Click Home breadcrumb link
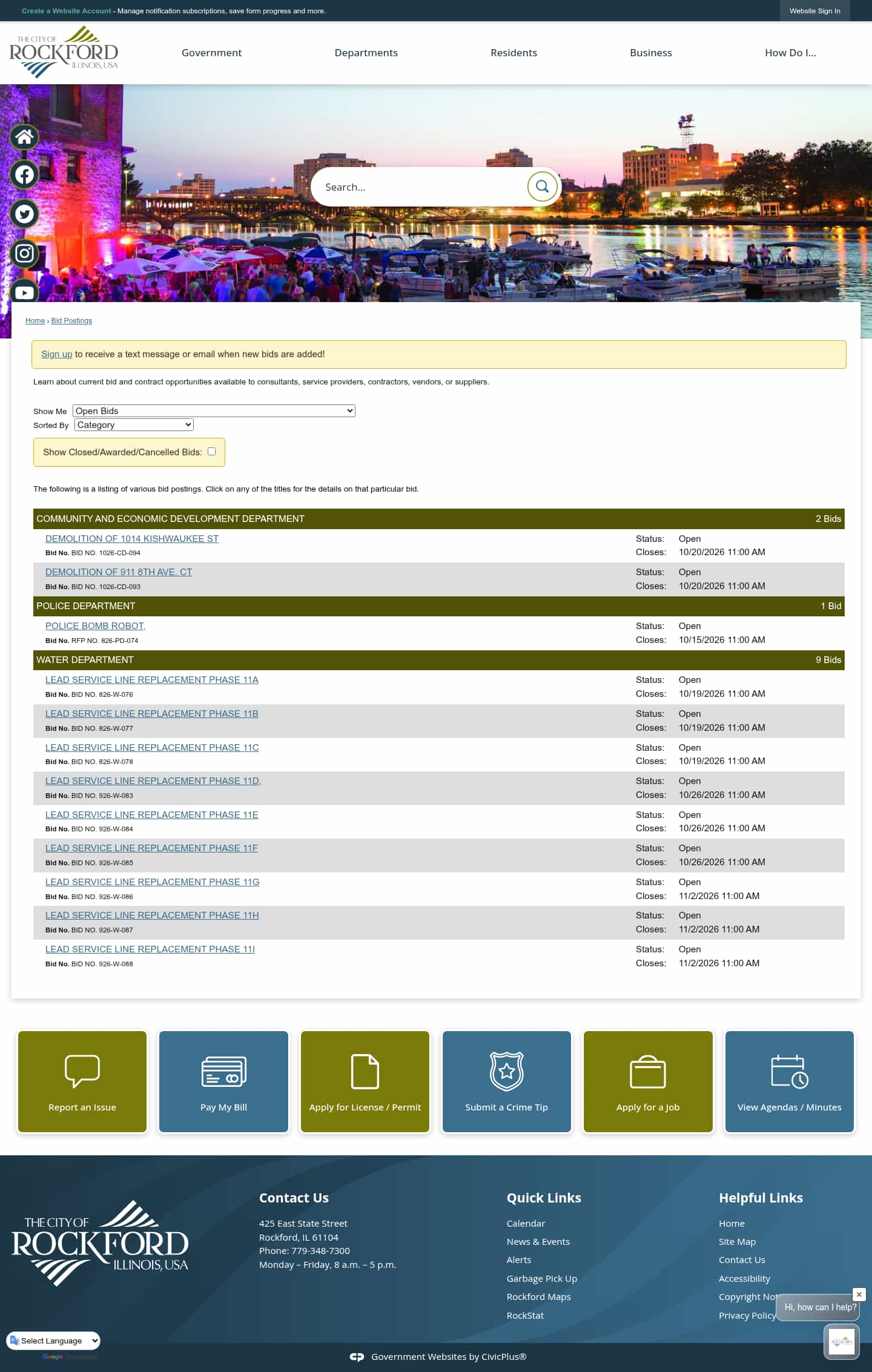 35,320
